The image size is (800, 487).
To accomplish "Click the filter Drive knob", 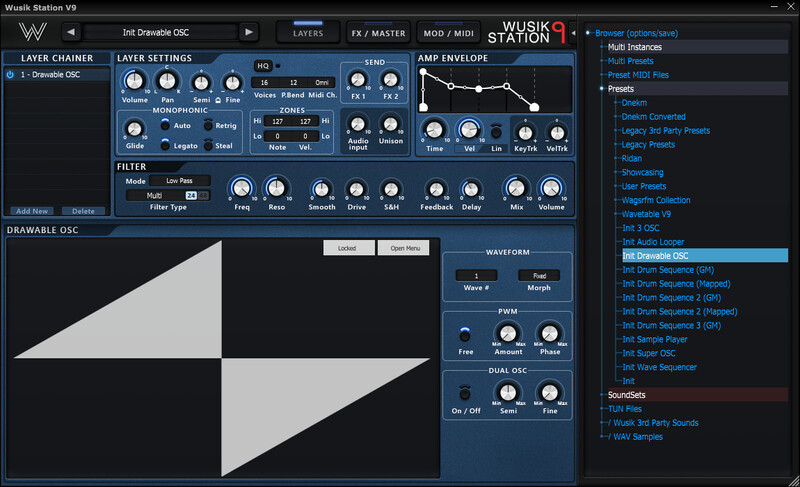I will point(356,190).
